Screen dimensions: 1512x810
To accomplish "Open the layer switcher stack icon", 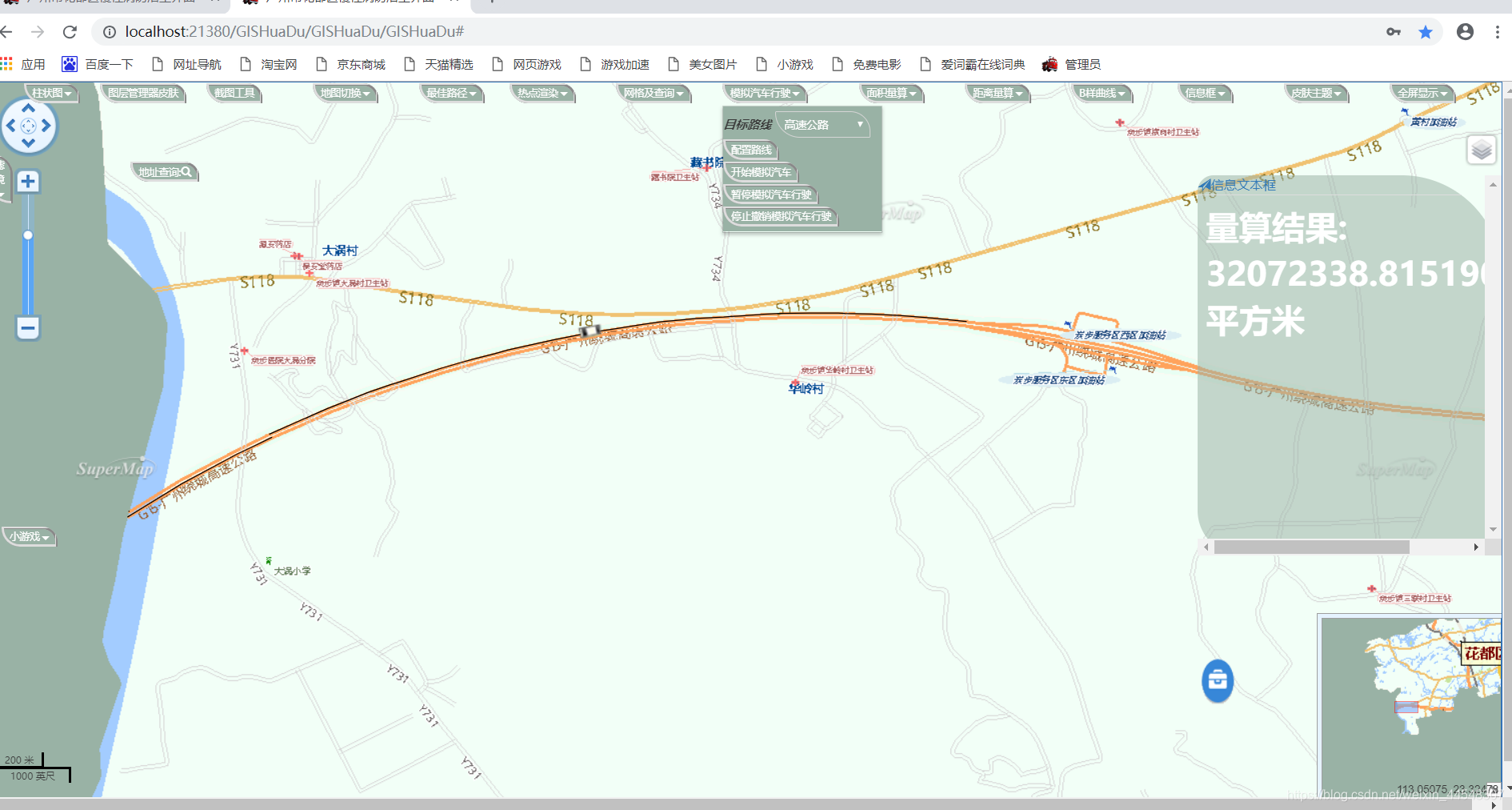I will pos(1482,150).
